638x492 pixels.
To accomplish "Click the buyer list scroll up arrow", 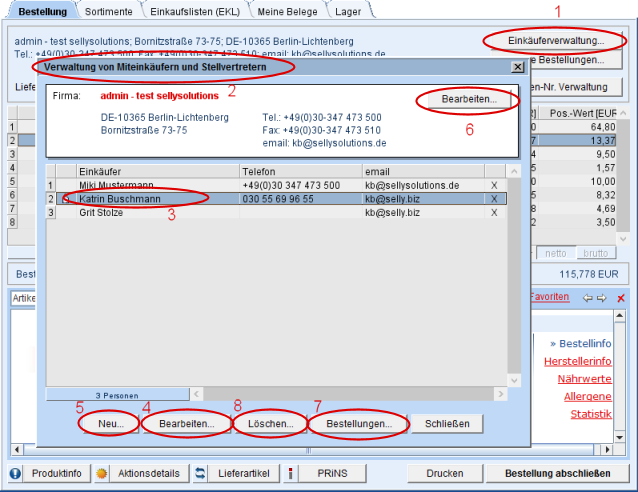I will pos(514,171).
